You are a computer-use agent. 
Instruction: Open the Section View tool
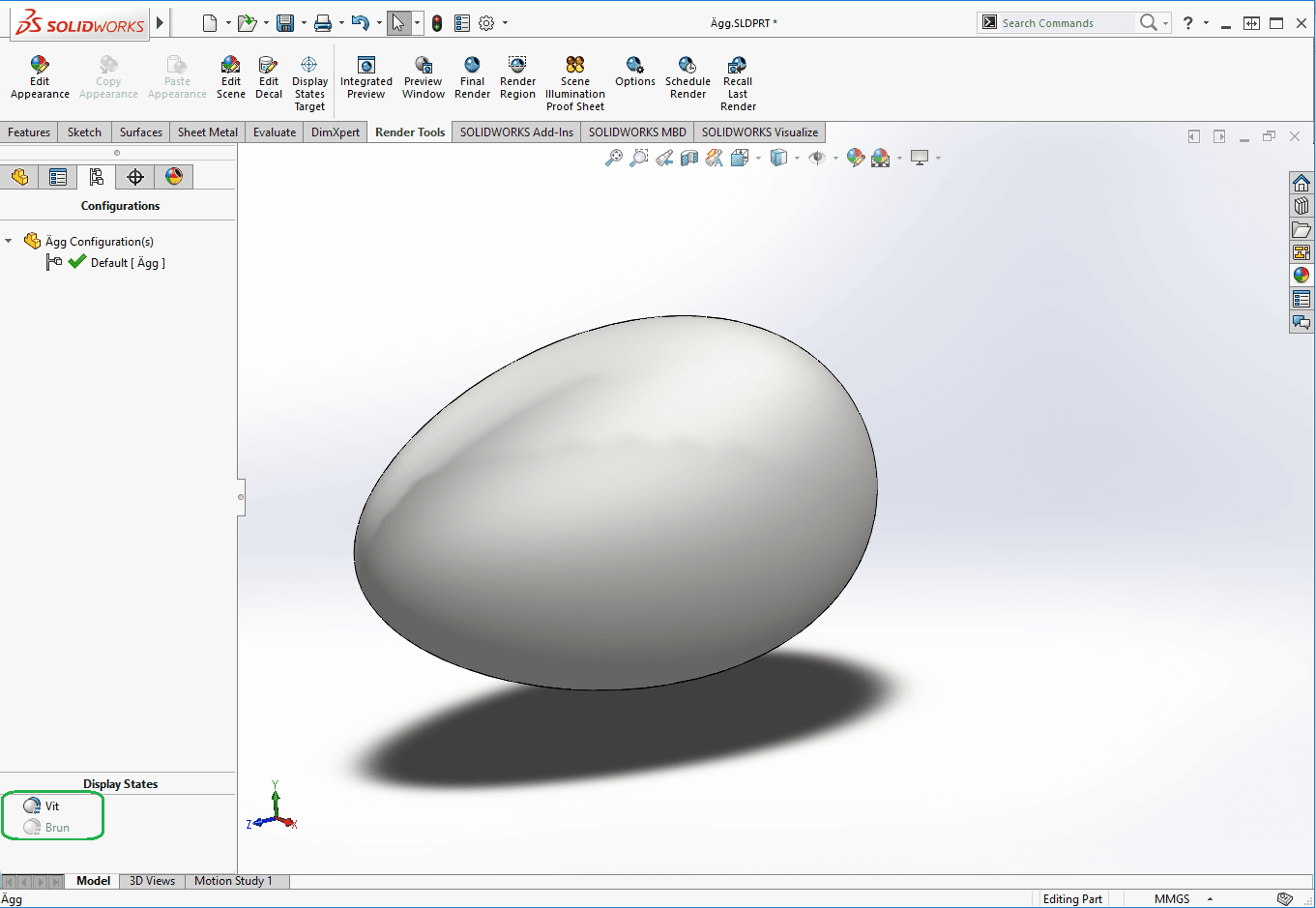click(689, 159)
